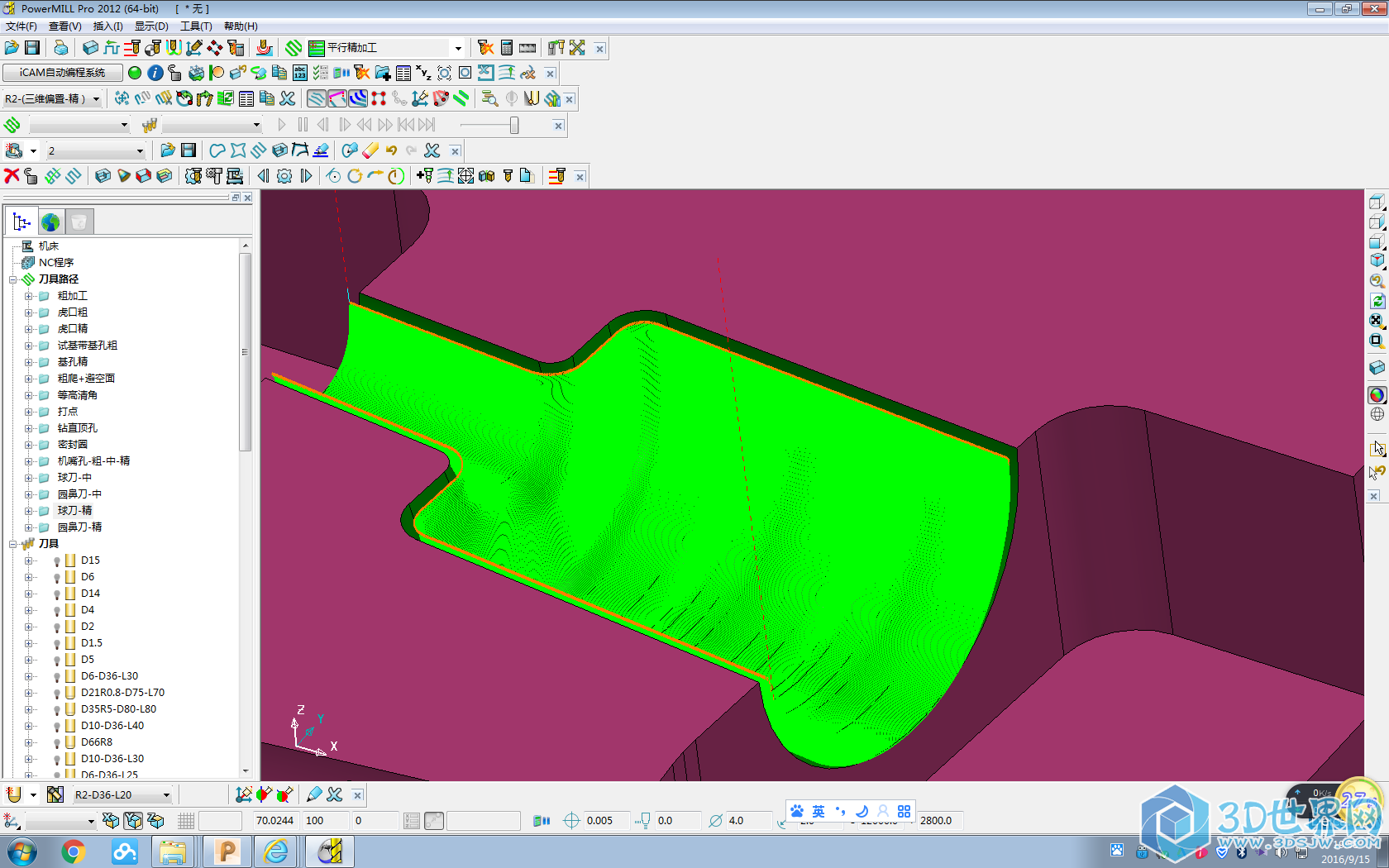Click the green circle status icon
Screen dimensions: 1389x868
[135, 74]
